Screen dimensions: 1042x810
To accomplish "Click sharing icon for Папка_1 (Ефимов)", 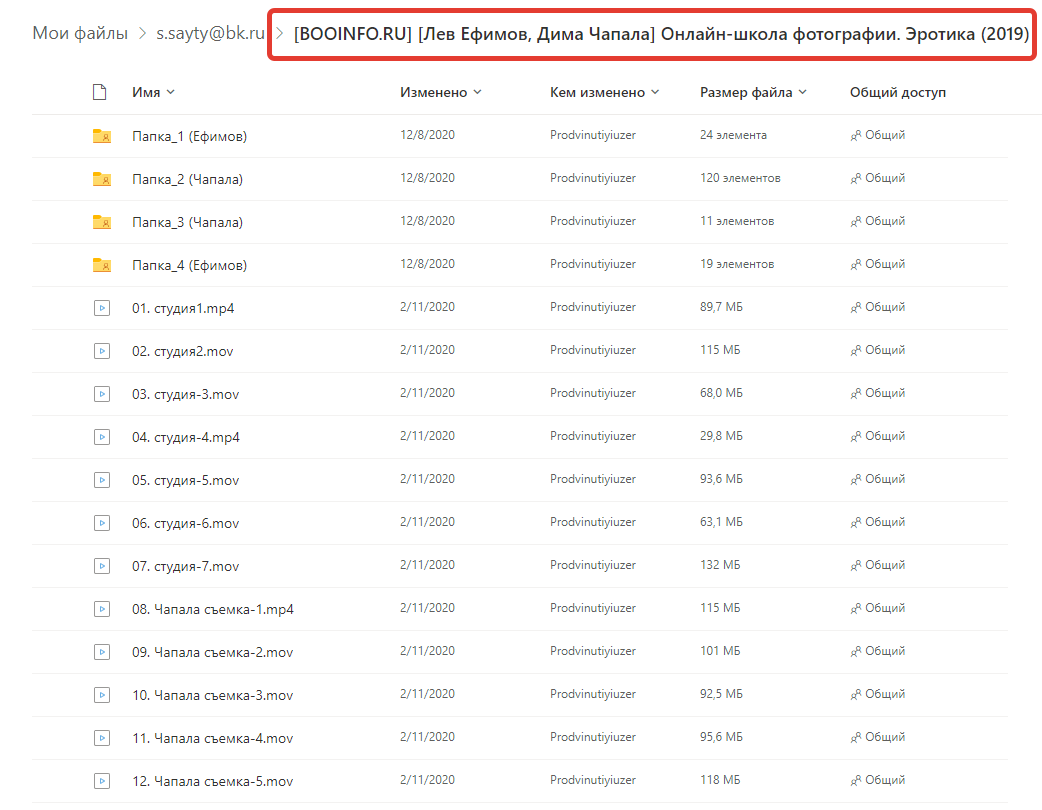I will point(856,136).
